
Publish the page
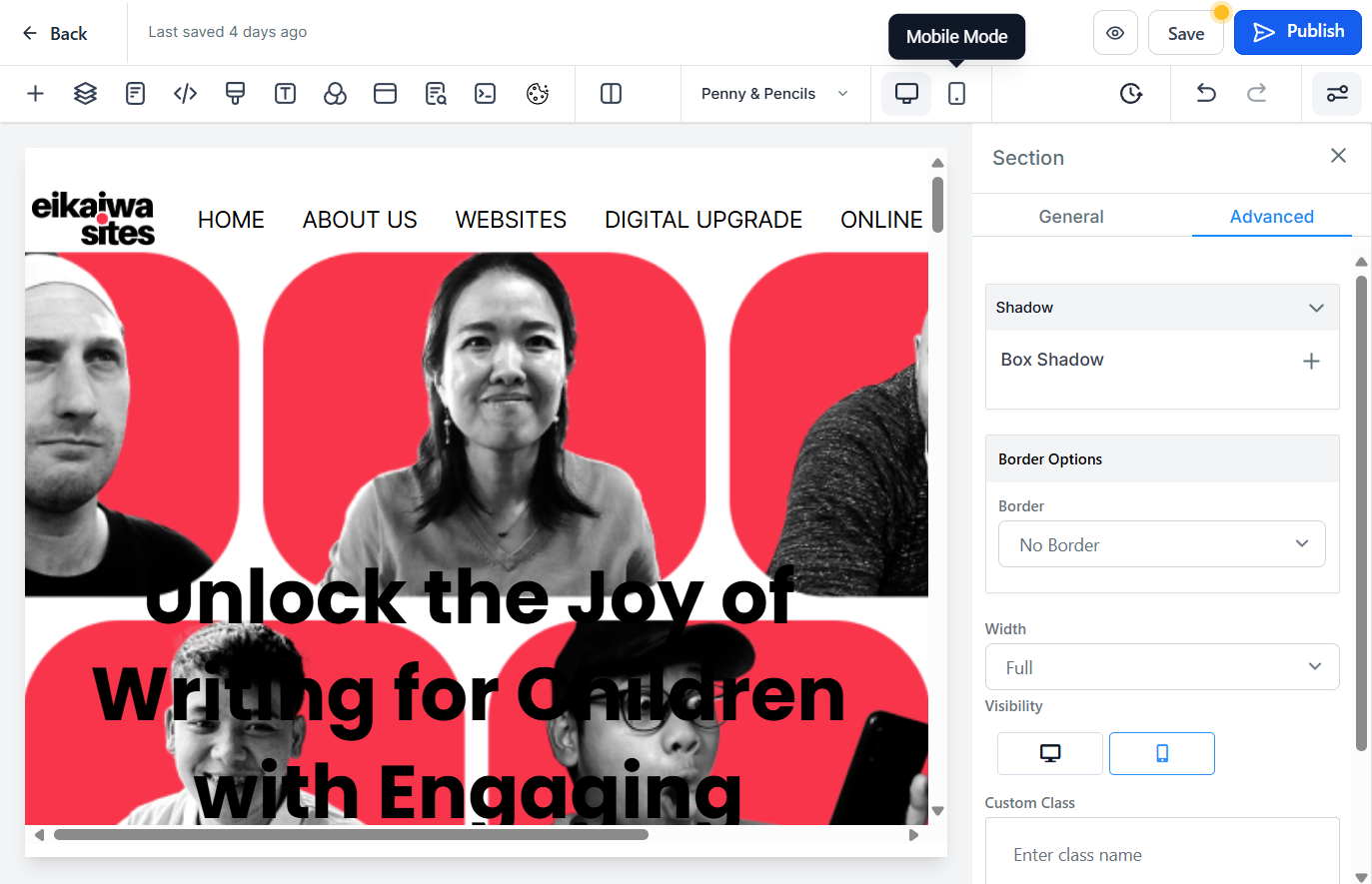1298,32
